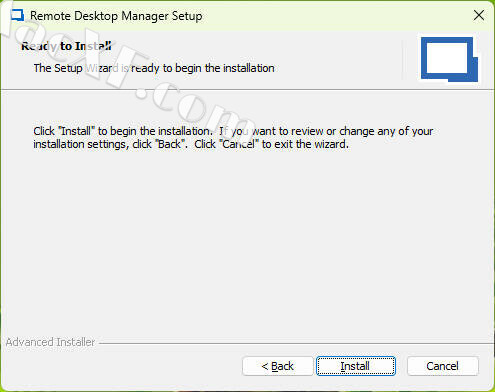Viewport: 495px width, 392px height.
Task: Click the "Advanced Installer" label
Action: [x=50, y=342]
